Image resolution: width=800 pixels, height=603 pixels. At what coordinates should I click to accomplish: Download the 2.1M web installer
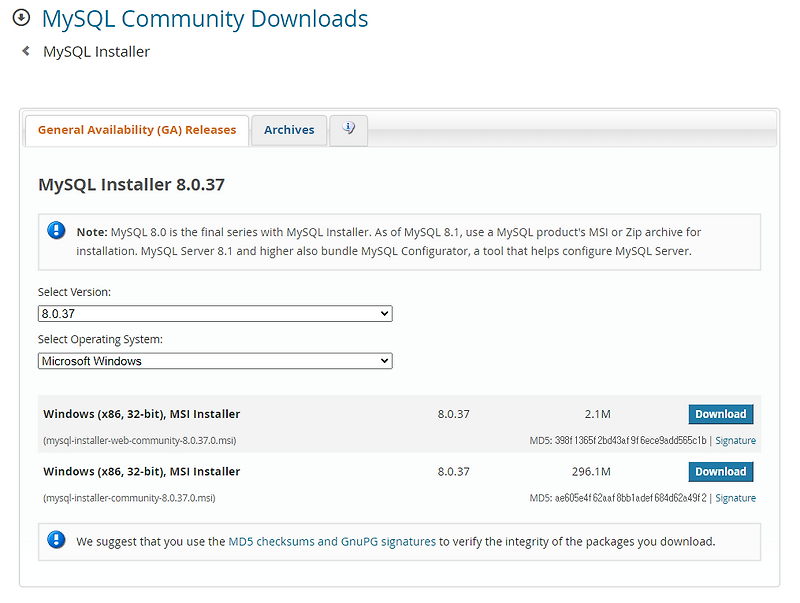click(x=720, y=413)
